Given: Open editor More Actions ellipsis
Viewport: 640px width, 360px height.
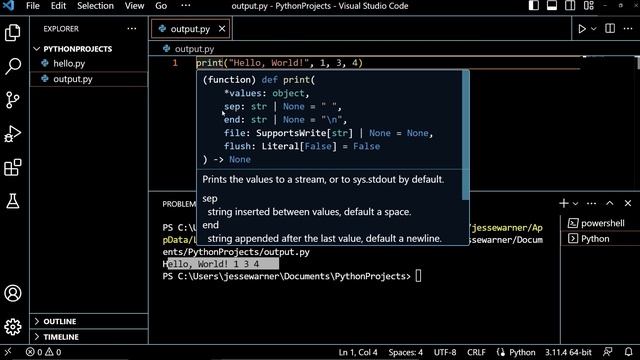Looking at the screenshot, I should pyautogui.click(x=628, y=29).
